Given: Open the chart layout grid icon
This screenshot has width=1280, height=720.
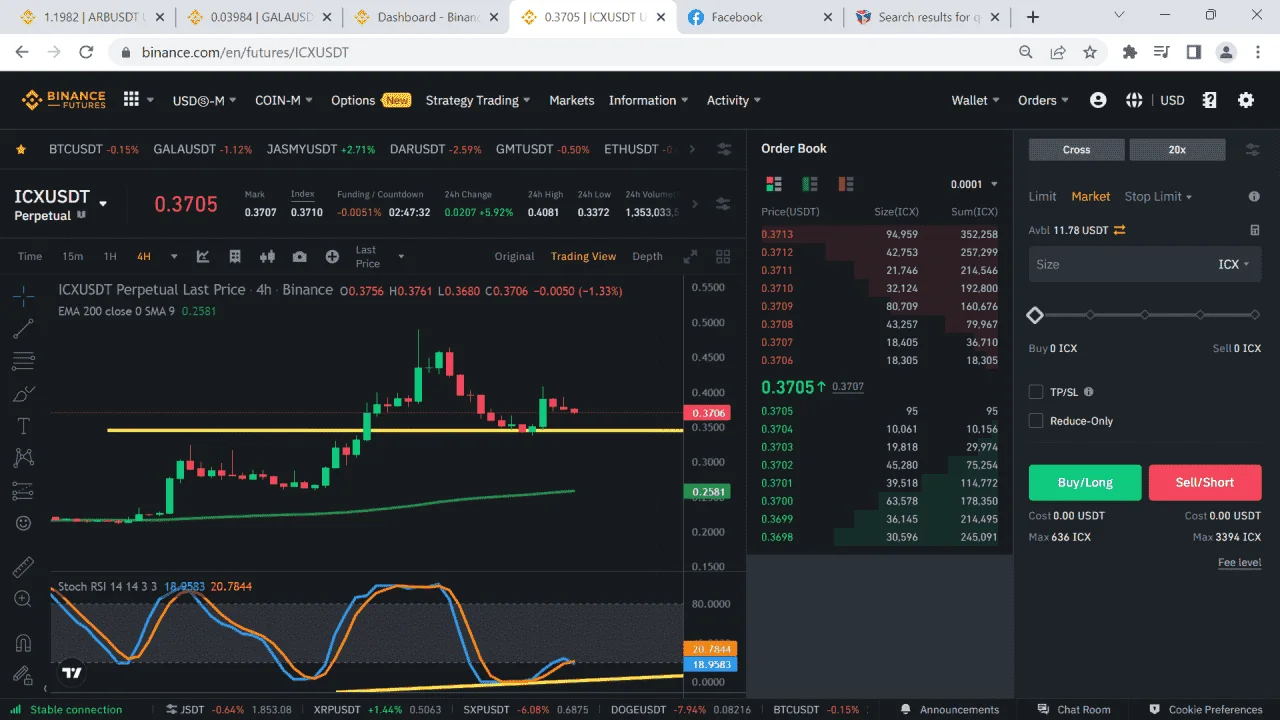Looking at the screenshot, I should (x=235, y=256).
